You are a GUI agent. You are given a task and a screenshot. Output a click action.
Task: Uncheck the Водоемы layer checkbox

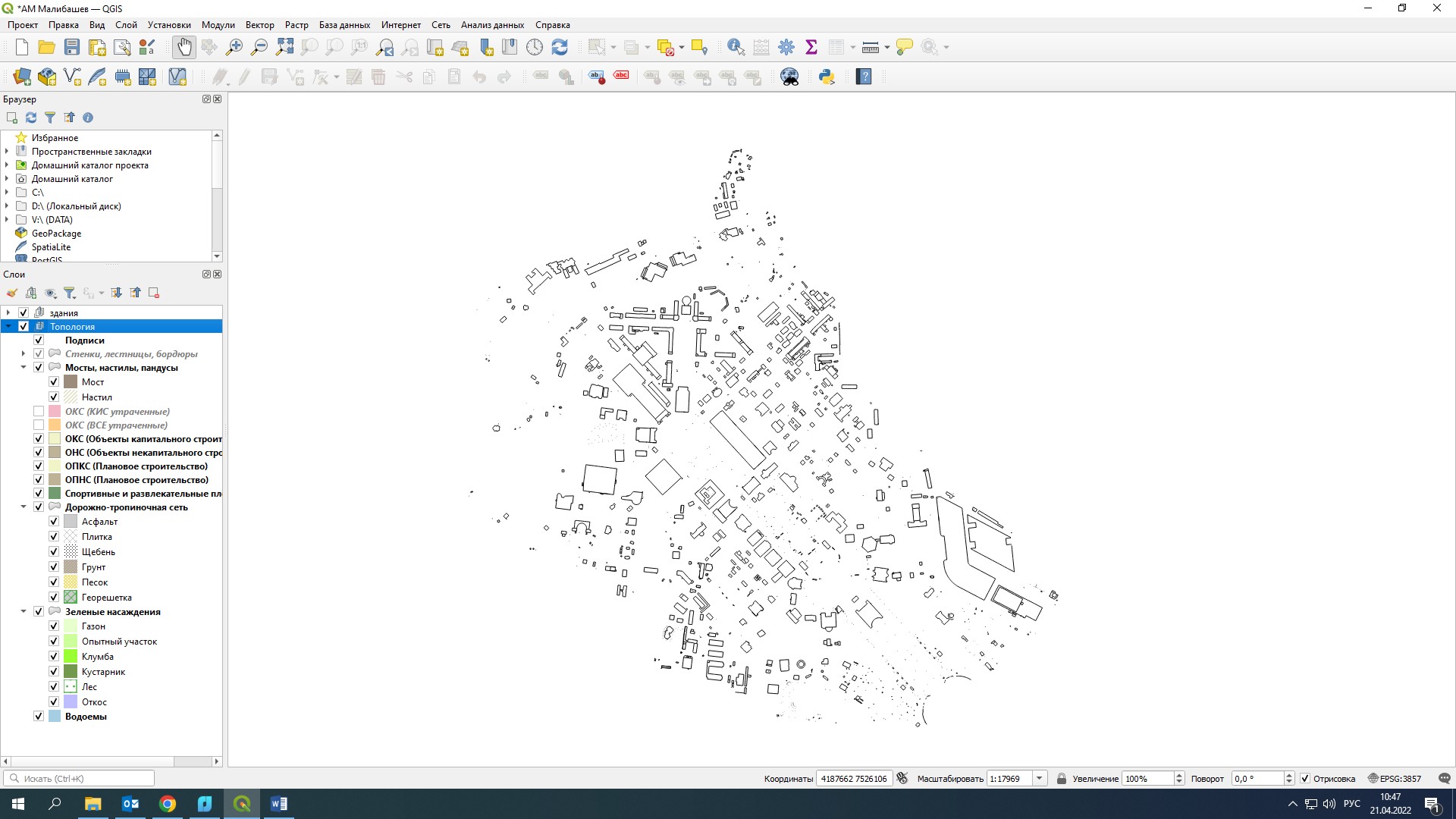point(39,716)
